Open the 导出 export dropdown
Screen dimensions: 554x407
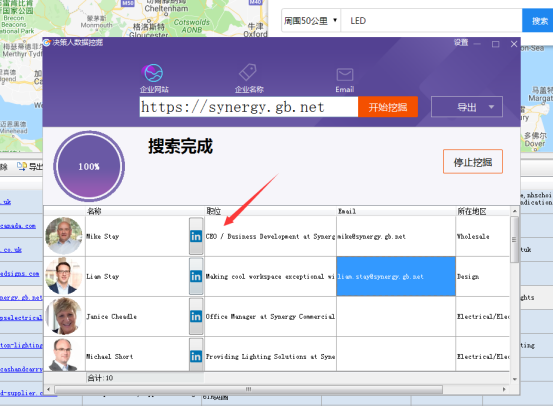(x=467, y=107)
